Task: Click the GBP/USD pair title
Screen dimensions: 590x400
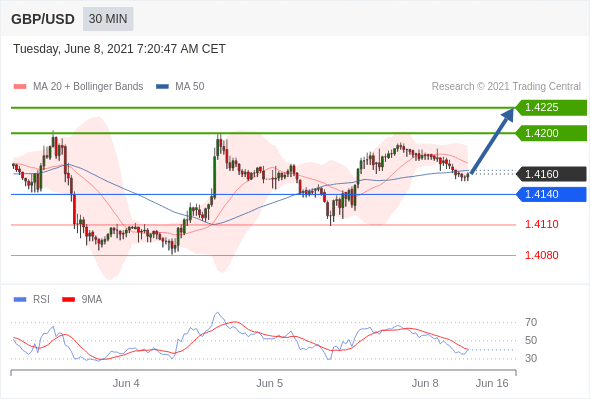Action: [x=43, y=19]
